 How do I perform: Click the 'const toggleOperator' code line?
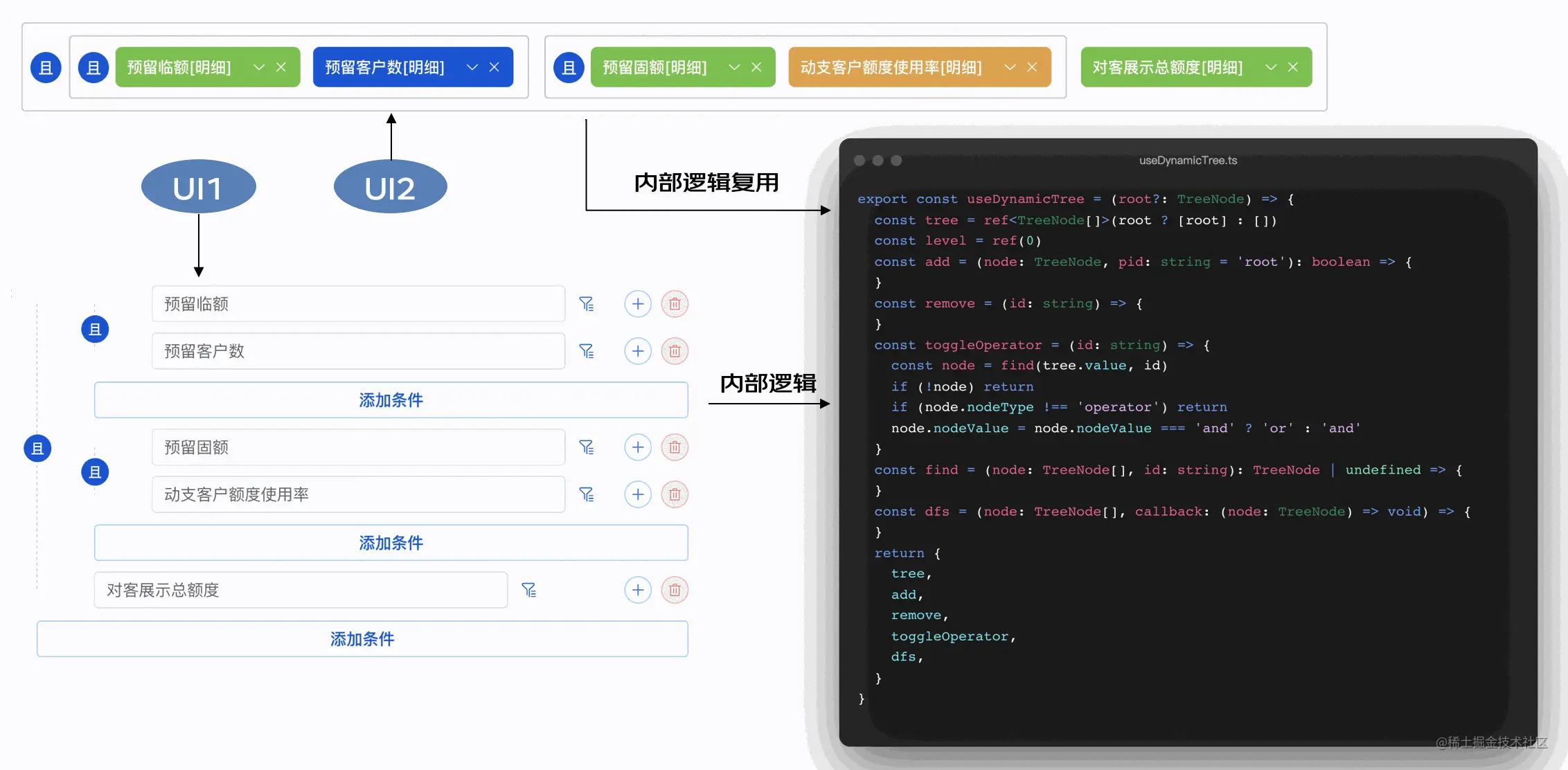(1042, 345)
